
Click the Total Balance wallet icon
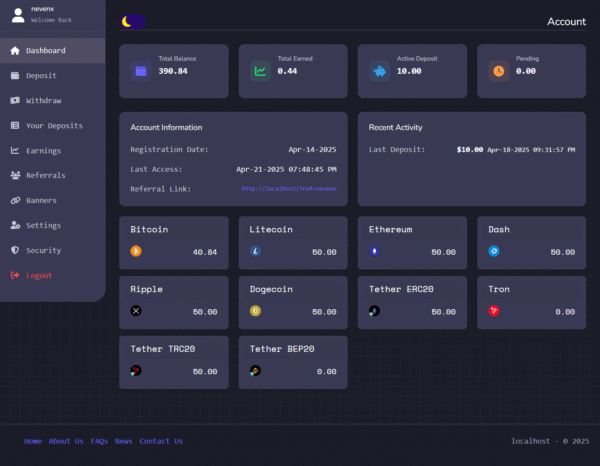pos(141,71)
